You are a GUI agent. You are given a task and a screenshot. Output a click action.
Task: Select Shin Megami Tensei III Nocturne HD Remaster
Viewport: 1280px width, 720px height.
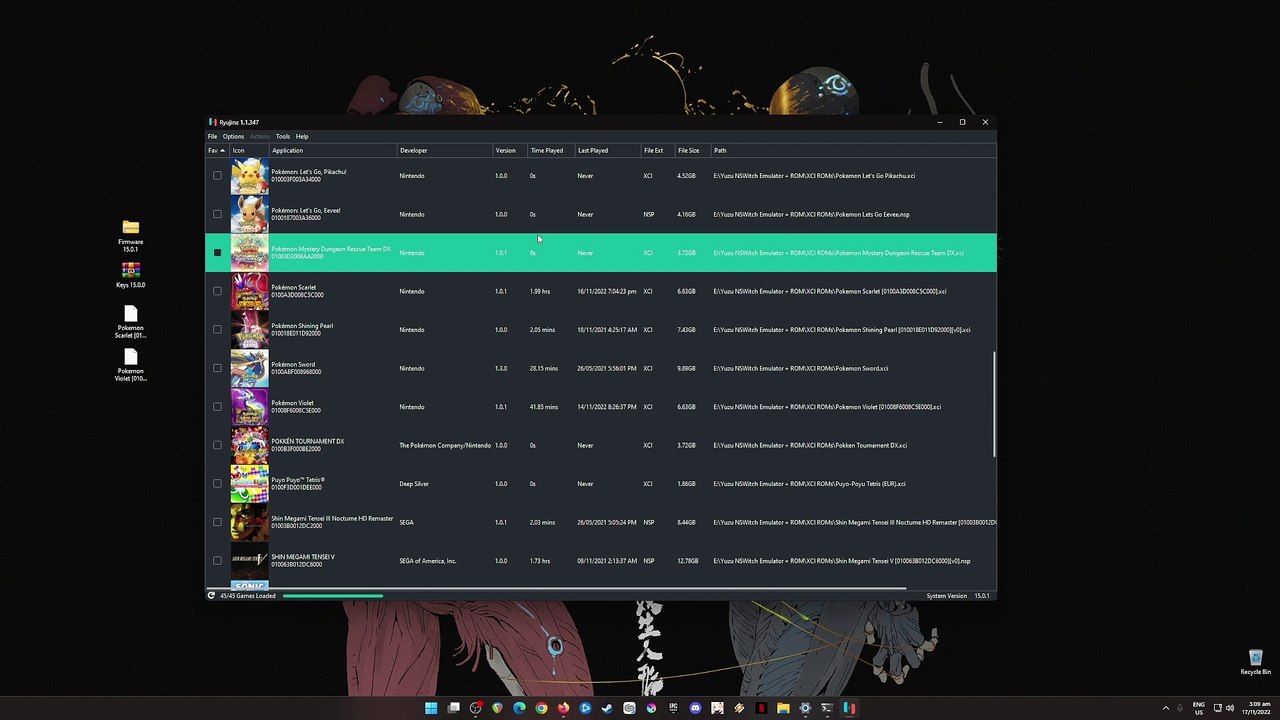[x=601, y=522]
